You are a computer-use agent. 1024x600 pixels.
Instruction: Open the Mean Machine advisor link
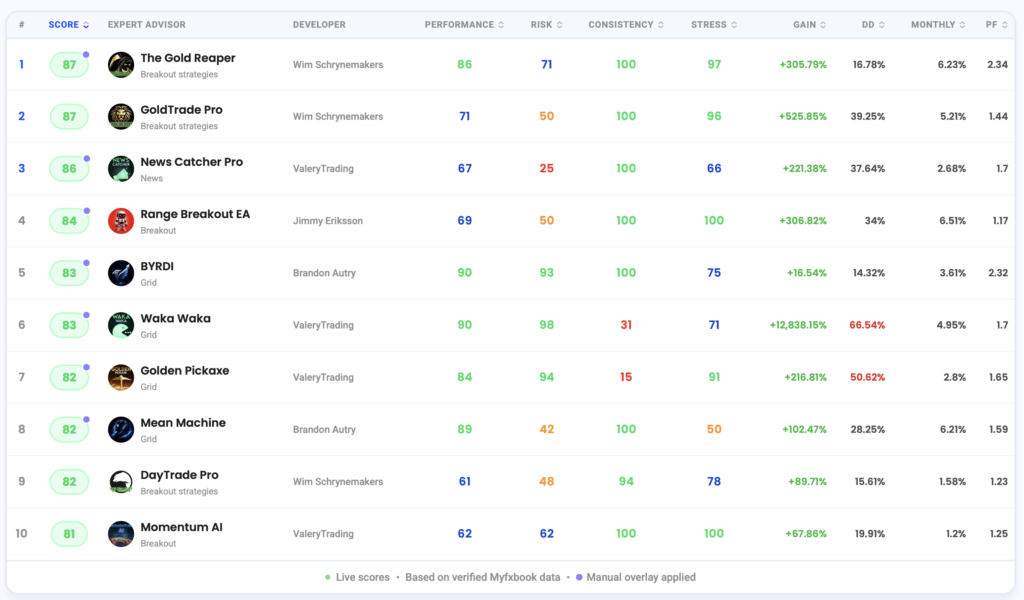183,423
